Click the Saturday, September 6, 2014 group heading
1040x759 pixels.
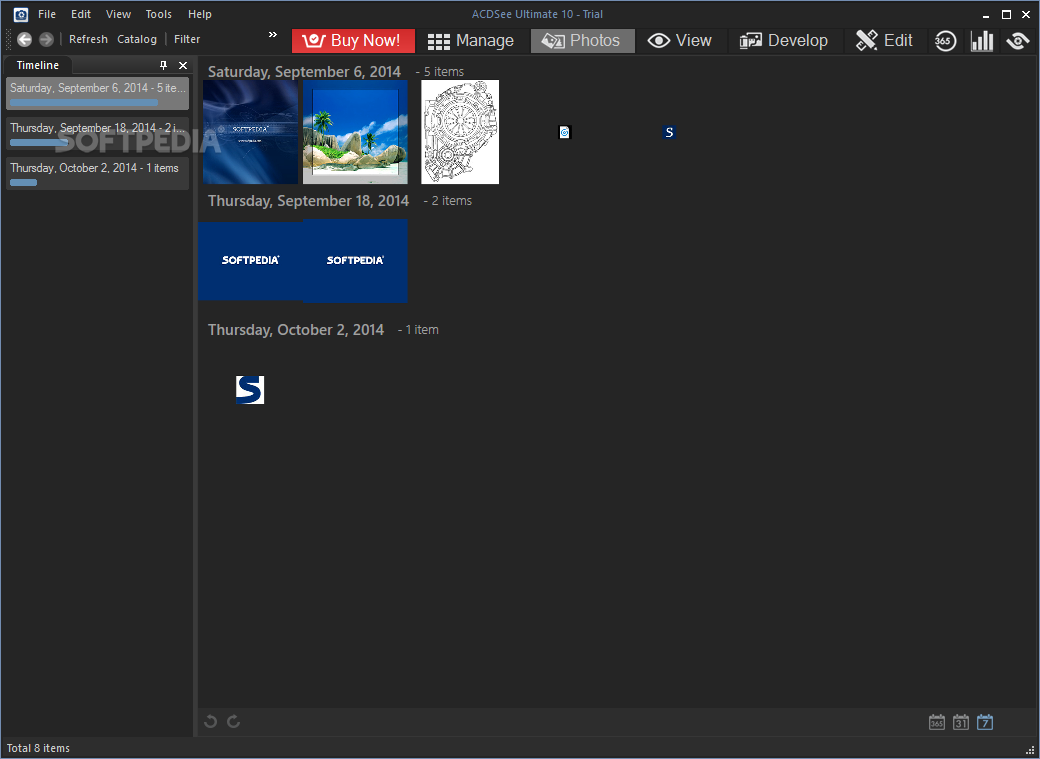tap(304, 72)
